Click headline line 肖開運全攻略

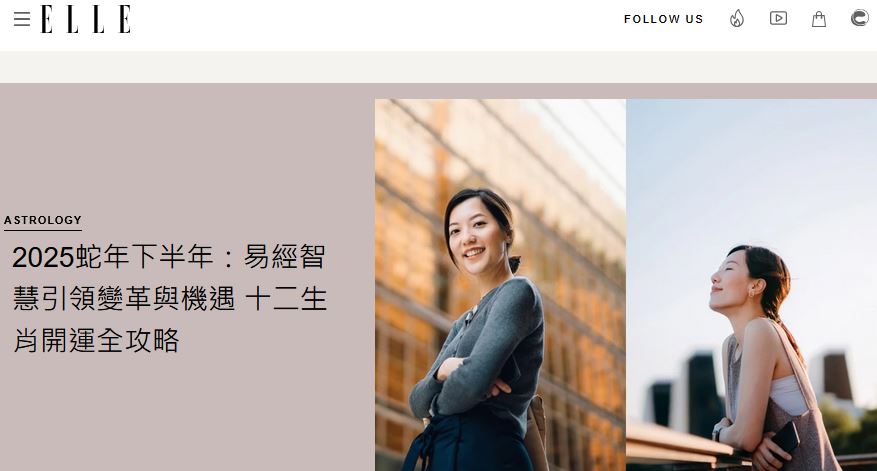[x=96, y=340]
